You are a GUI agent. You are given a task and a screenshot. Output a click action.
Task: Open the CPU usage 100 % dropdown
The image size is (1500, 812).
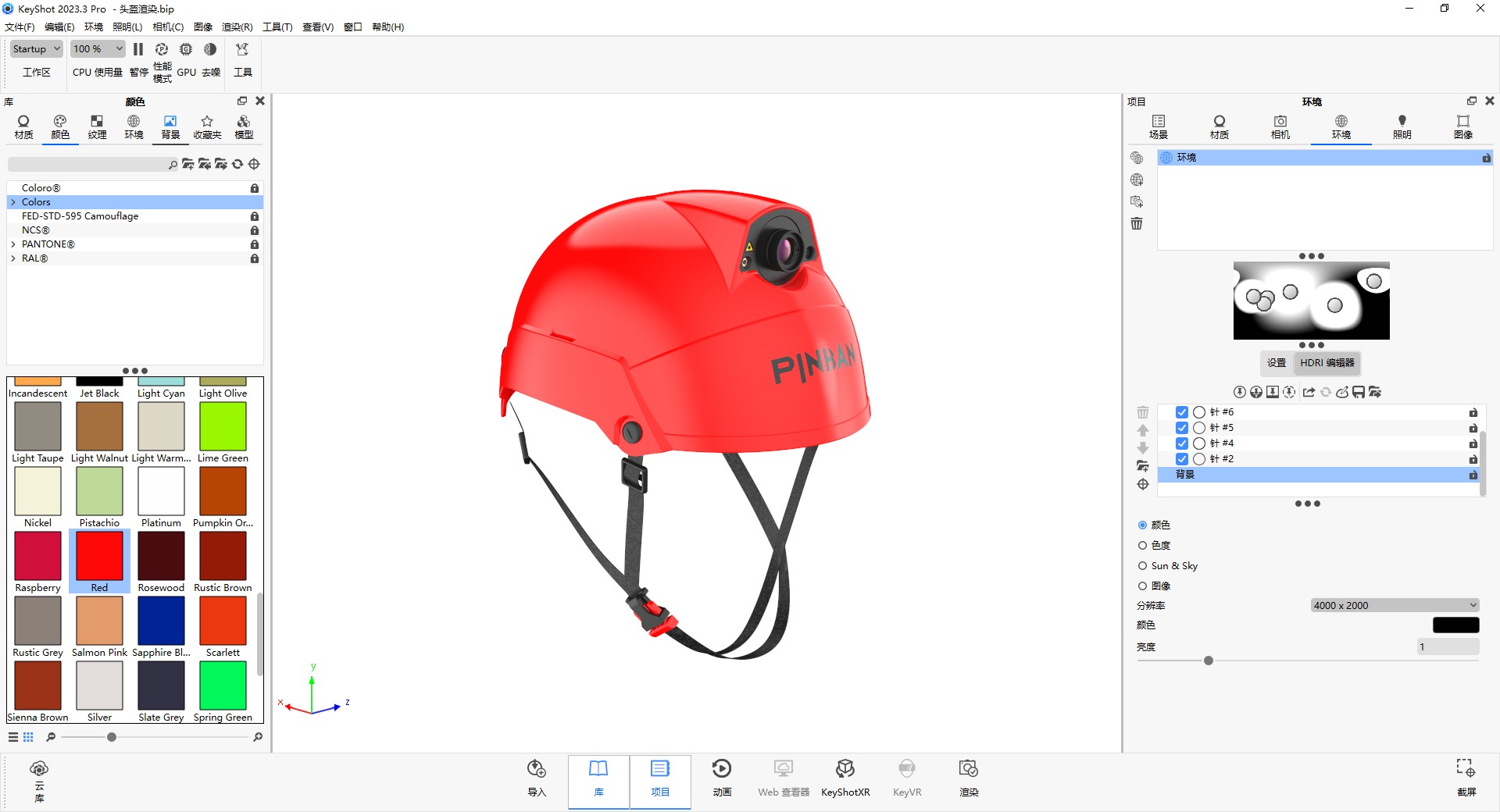98,48
